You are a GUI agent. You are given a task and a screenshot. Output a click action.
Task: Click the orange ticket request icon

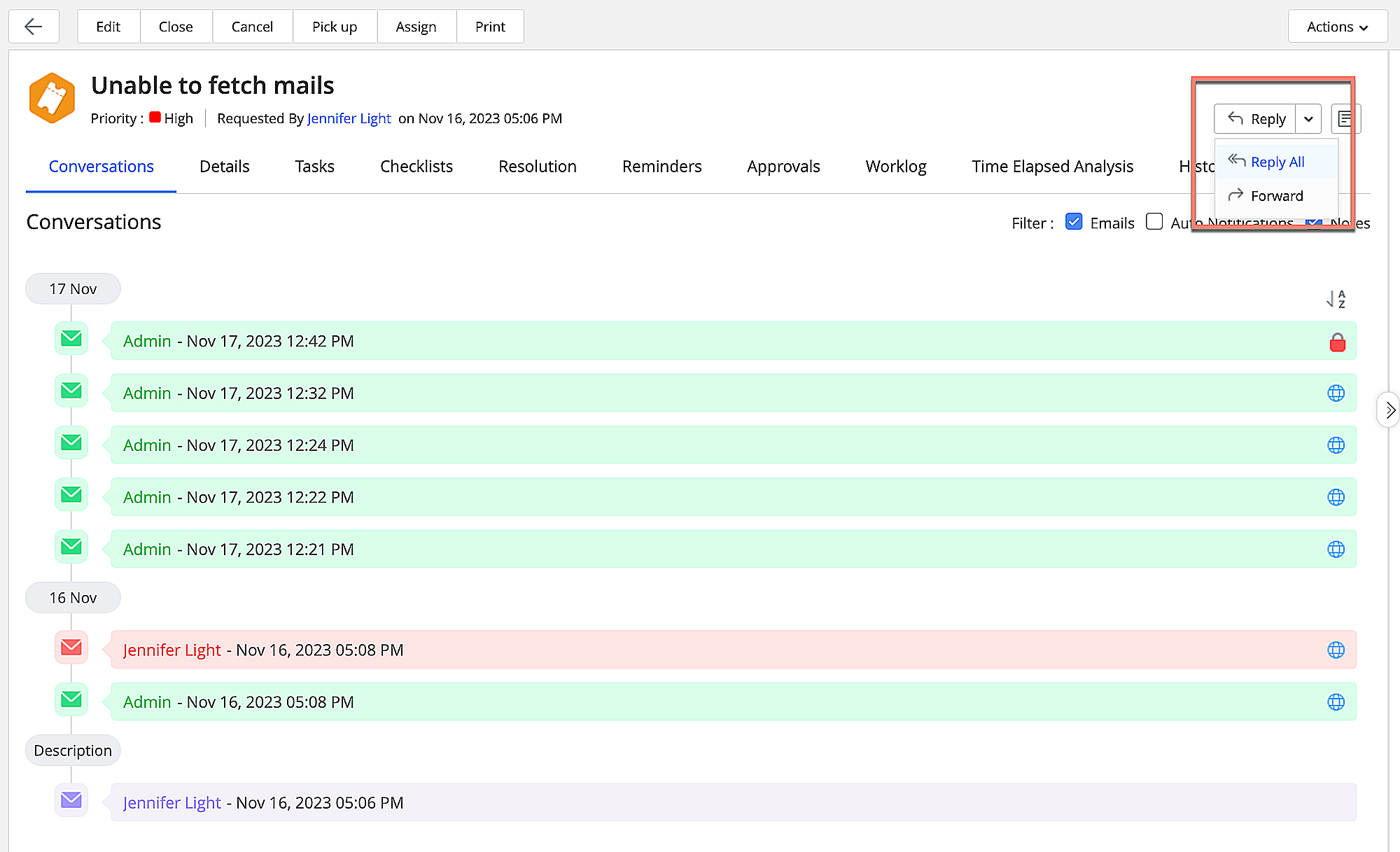[52, 98]
